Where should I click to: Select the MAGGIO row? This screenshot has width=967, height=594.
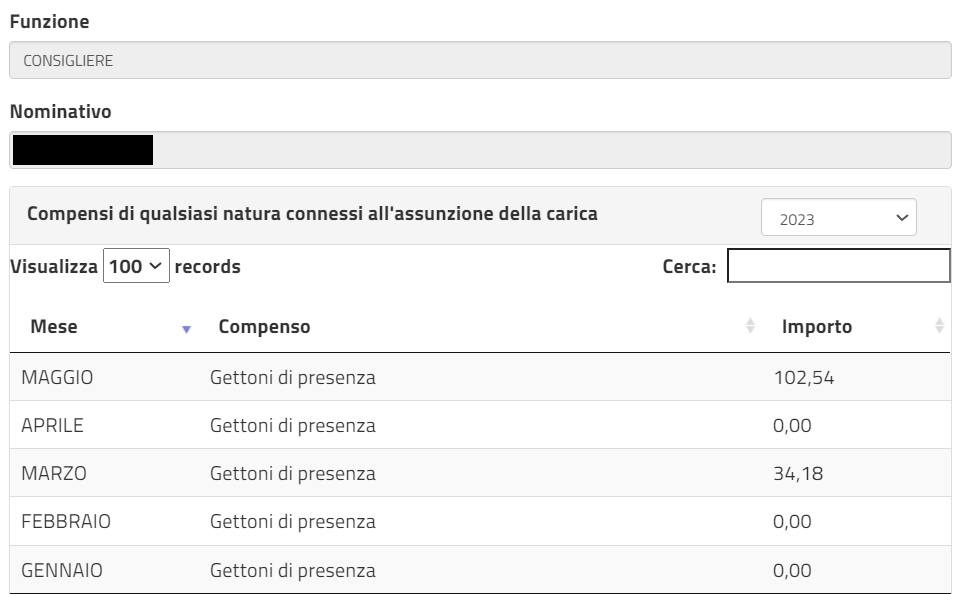pos(480,377)
